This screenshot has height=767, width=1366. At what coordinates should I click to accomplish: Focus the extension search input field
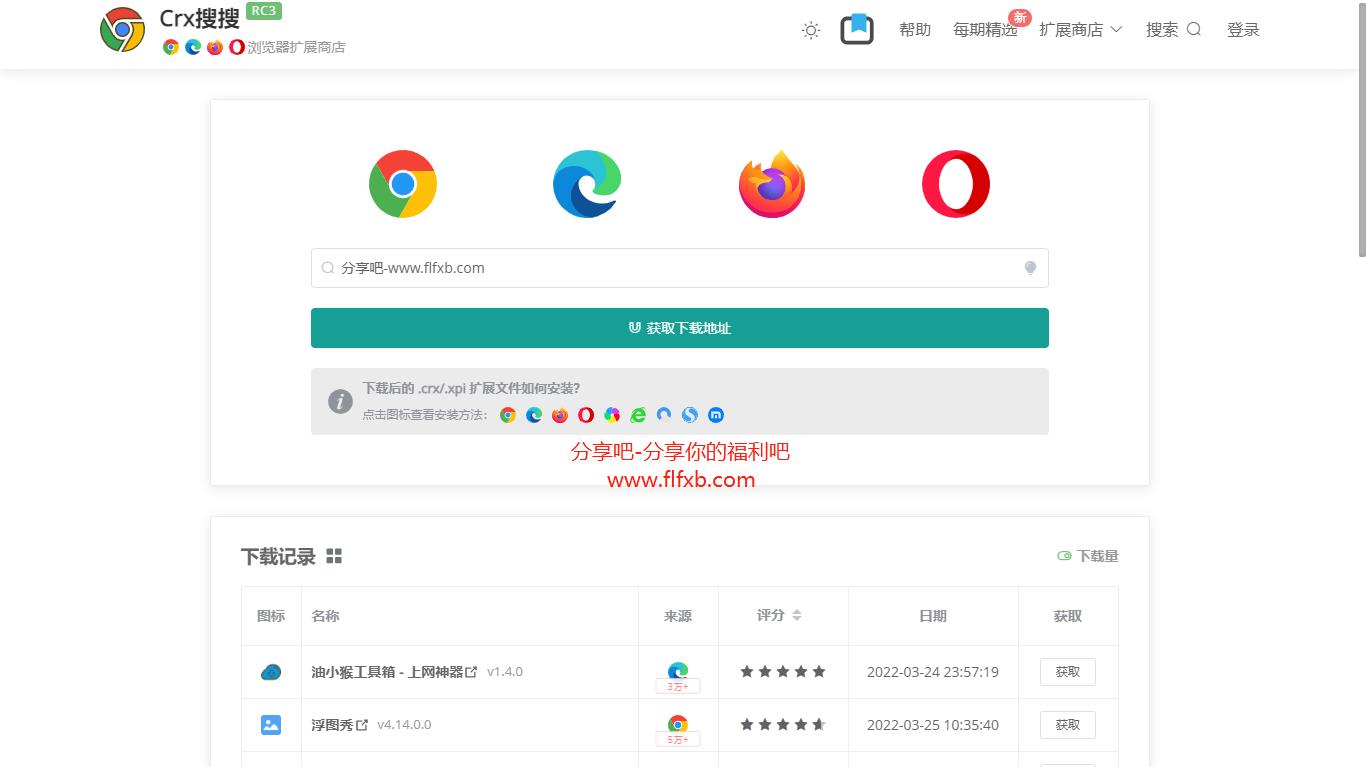pos(680,268)
